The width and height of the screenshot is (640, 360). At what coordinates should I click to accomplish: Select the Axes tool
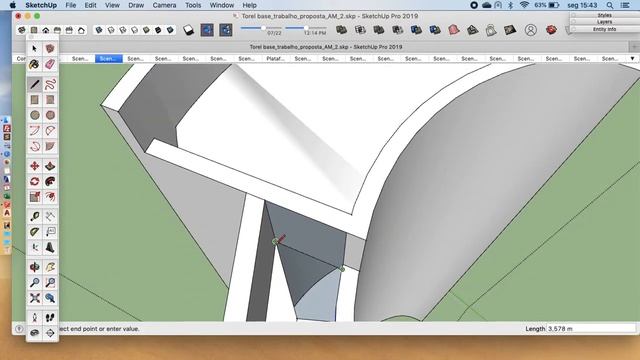(x=35, y=247)
